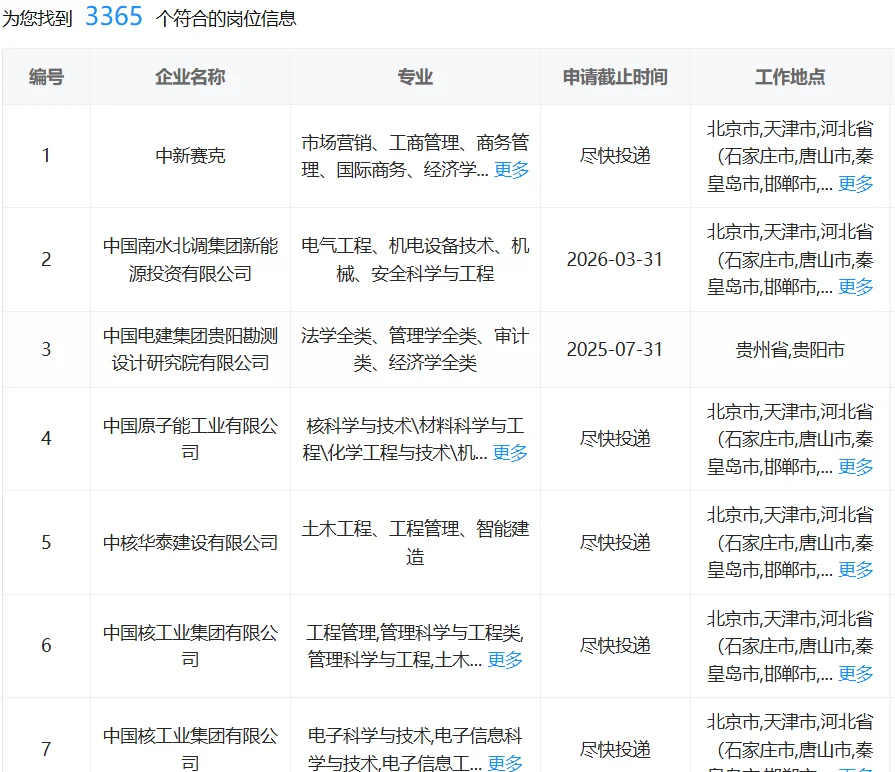The image size is (895, 772).
Task: Expand 更多 majors for 中国原子能工业有限公司
Action: click(509, 453)
